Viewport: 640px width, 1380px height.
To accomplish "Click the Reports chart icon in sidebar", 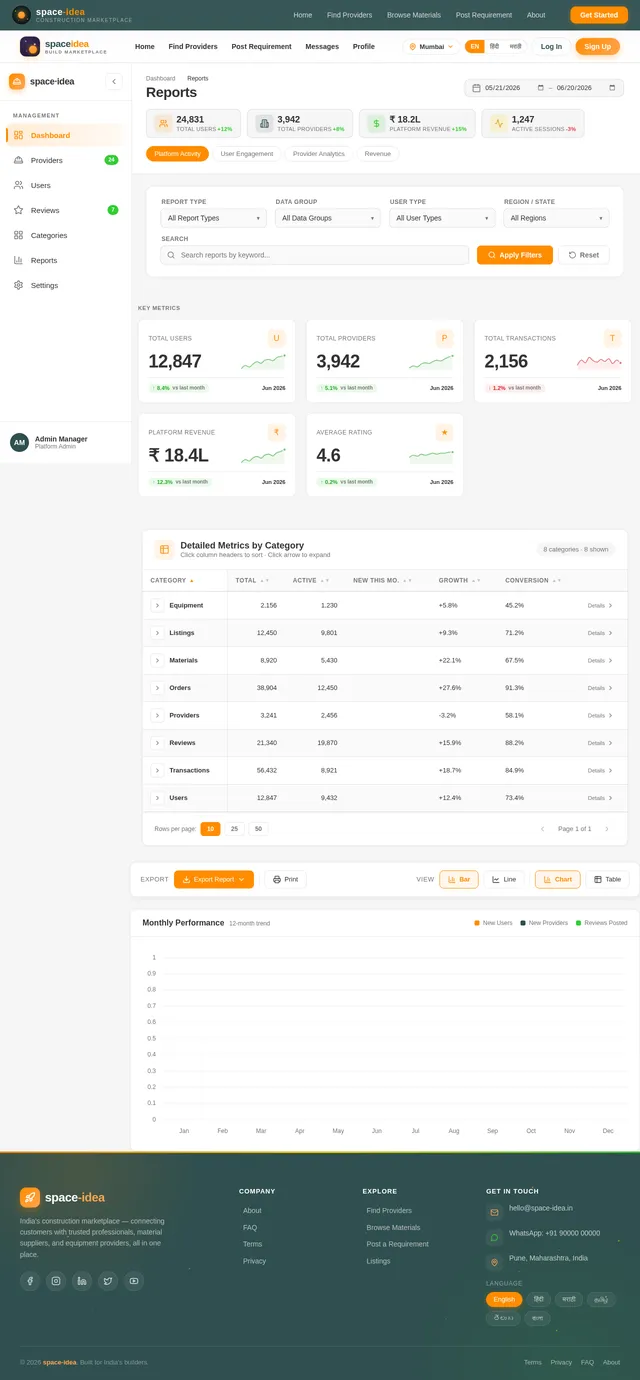I will [18, 260].
